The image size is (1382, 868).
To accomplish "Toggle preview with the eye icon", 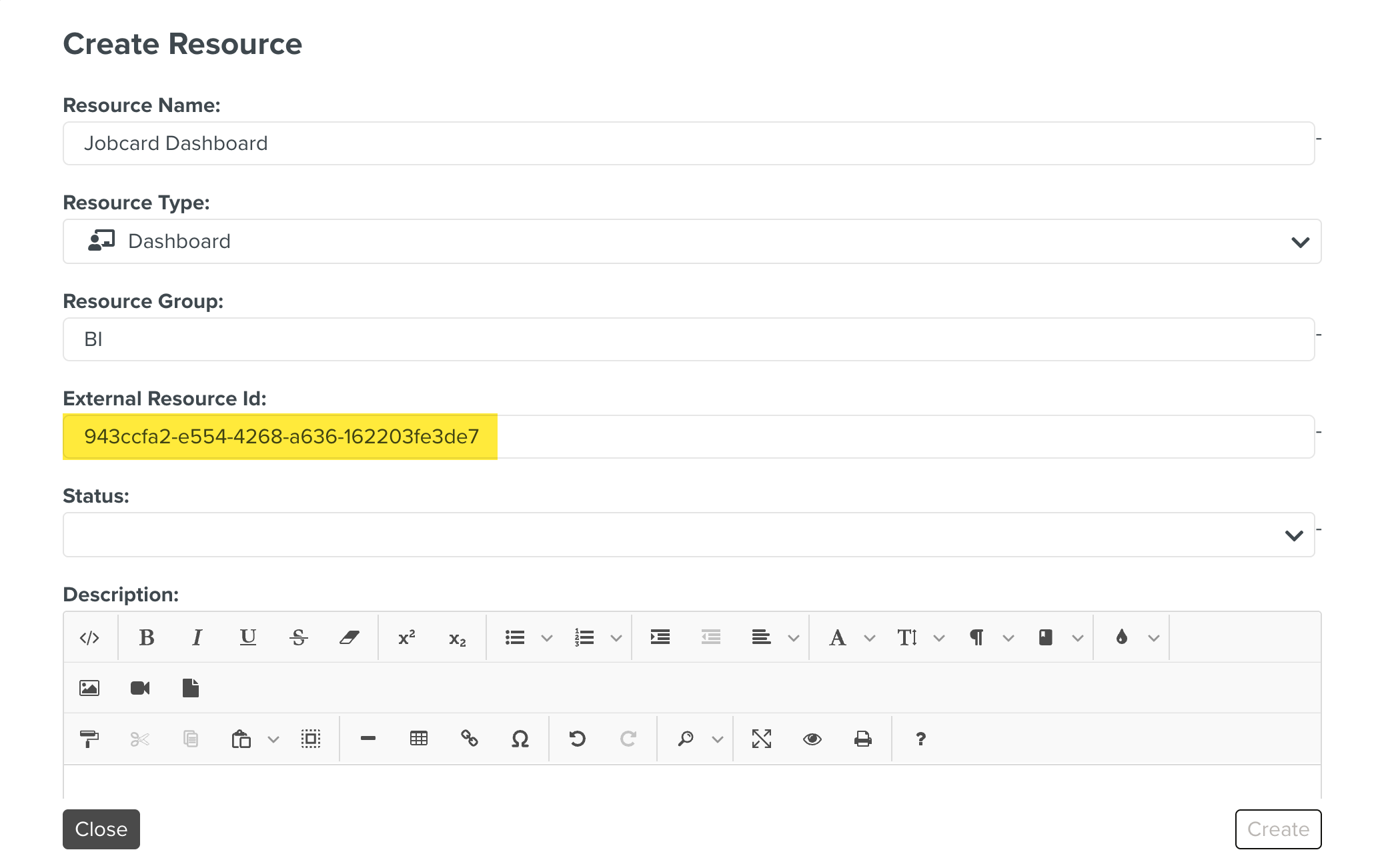I will coord(812,739).
